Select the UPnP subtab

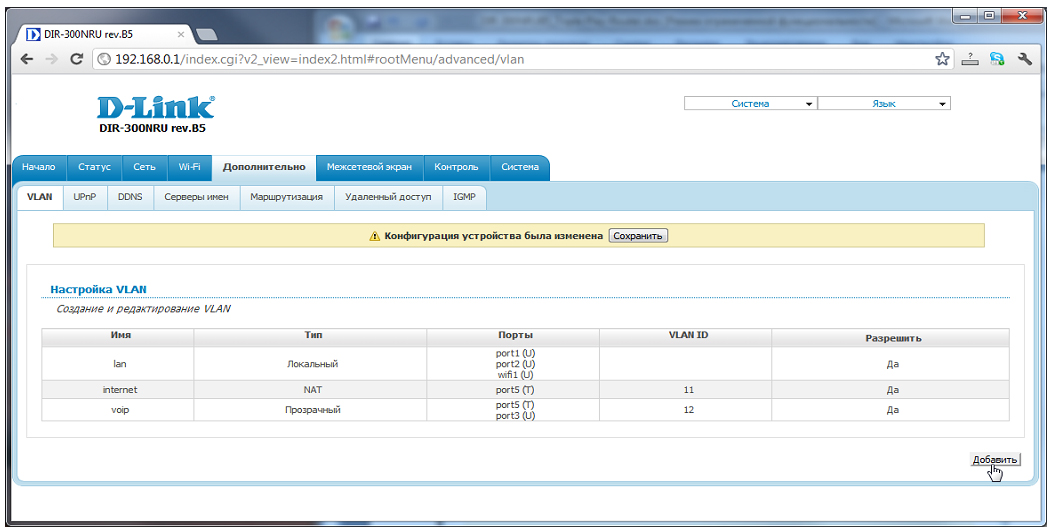(x=85, y=197)
